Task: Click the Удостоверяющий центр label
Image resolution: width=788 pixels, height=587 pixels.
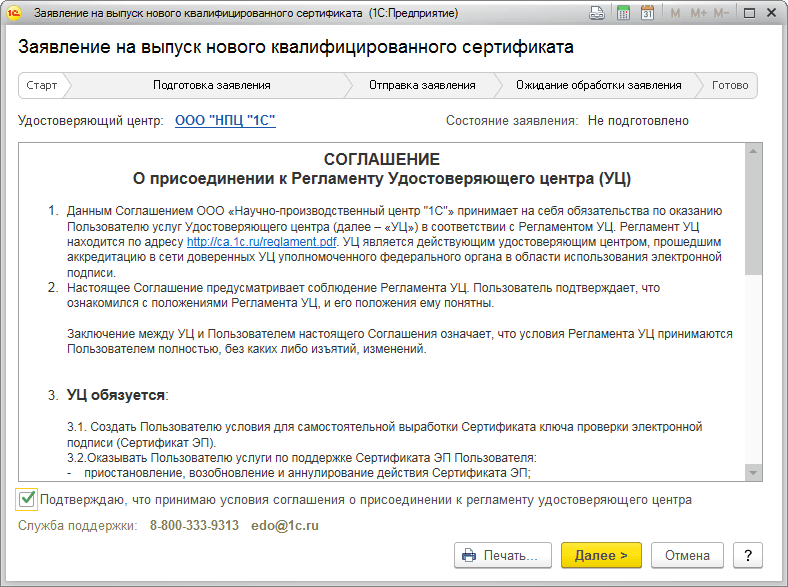Action: click(90, 121)
